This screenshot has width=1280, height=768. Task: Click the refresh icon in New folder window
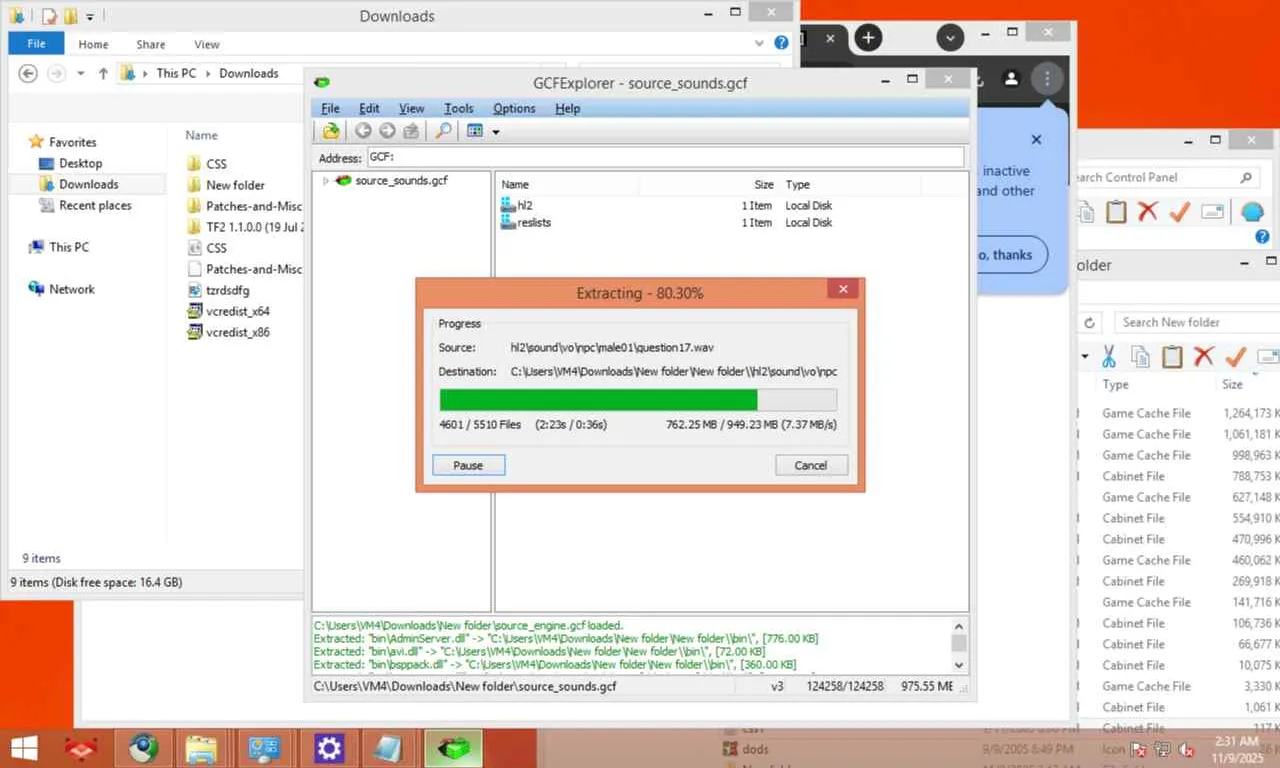(x=1089, y=322)
